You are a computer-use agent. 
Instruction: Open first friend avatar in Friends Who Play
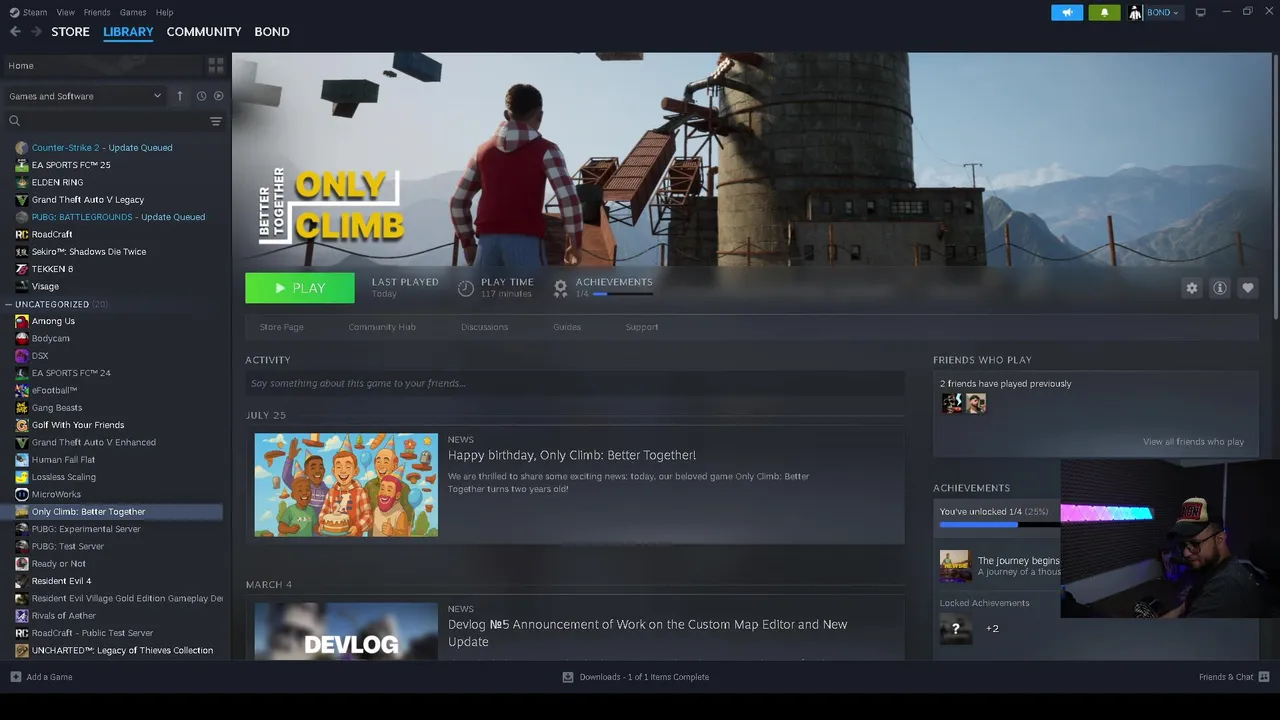tap(951, 403)
